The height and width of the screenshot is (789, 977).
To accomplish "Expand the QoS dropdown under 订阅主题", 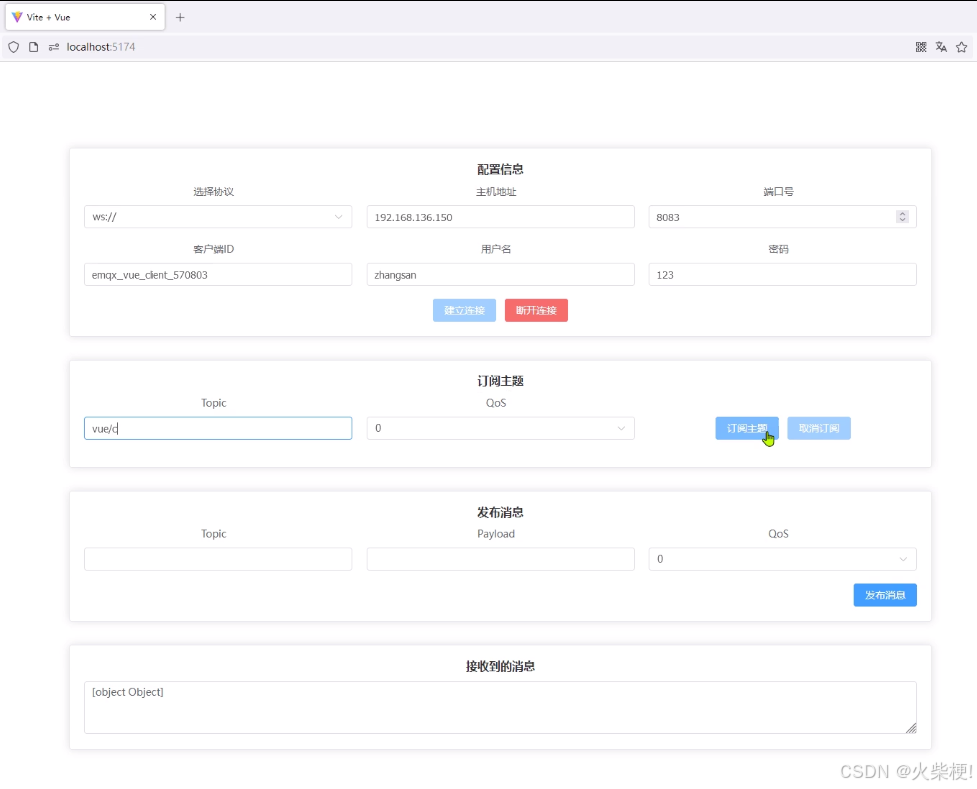I will (500, 428).
